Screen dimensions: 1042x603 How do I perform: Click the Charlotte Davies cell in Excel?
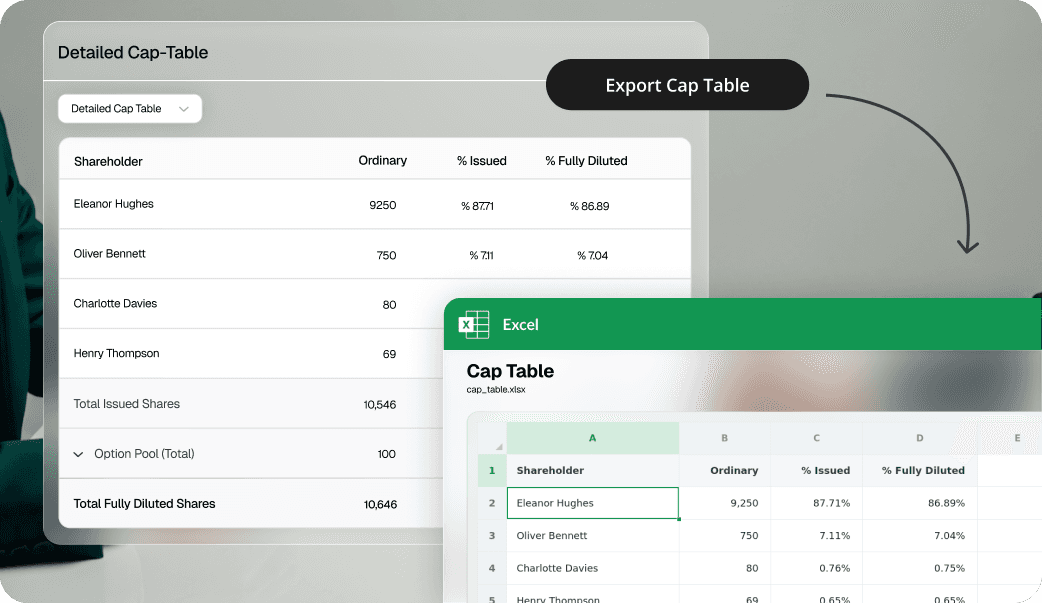pos(593,568)
